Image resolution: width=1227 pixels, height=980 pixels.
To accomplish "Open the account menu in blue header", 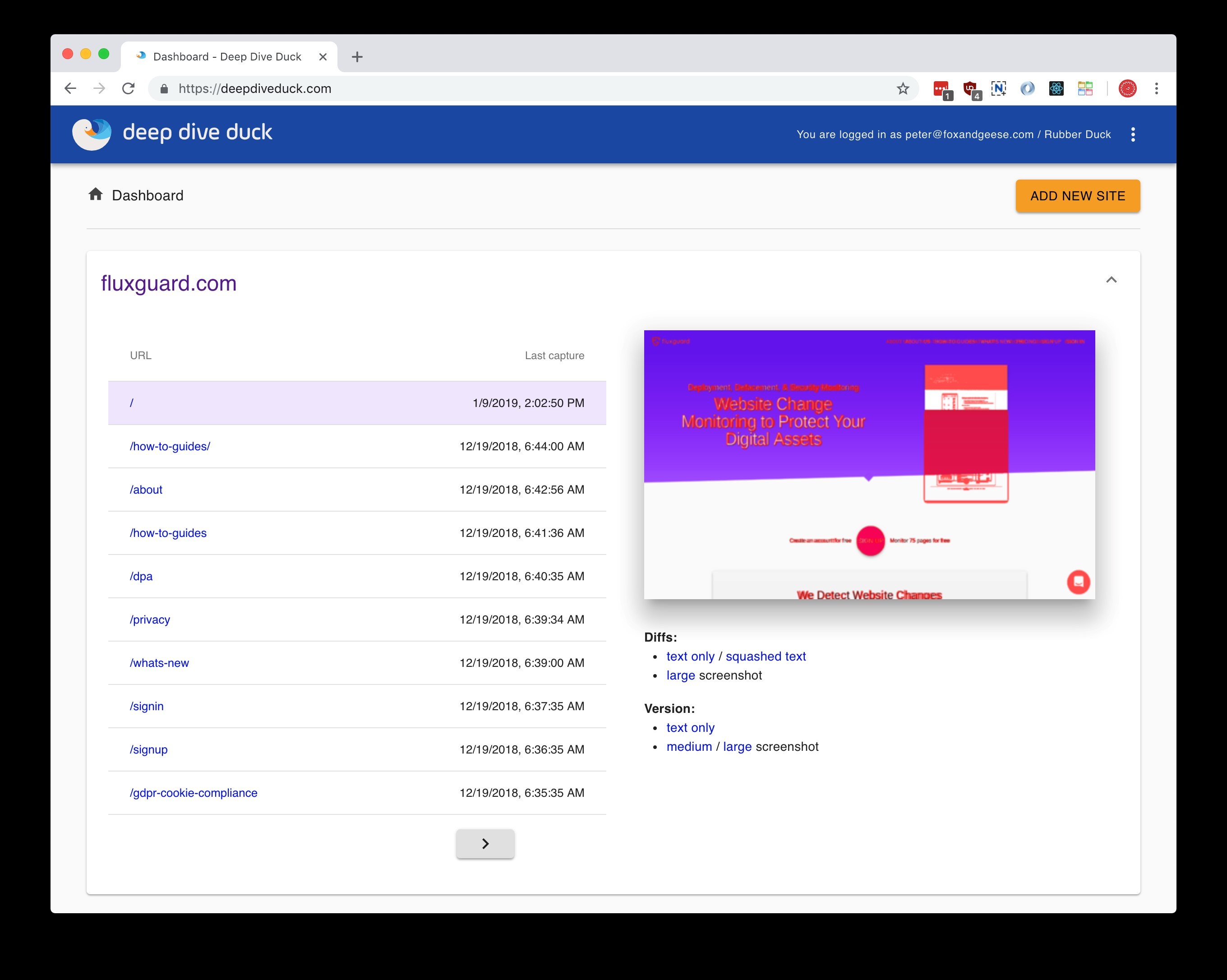I will click(x=1133, y=134).
